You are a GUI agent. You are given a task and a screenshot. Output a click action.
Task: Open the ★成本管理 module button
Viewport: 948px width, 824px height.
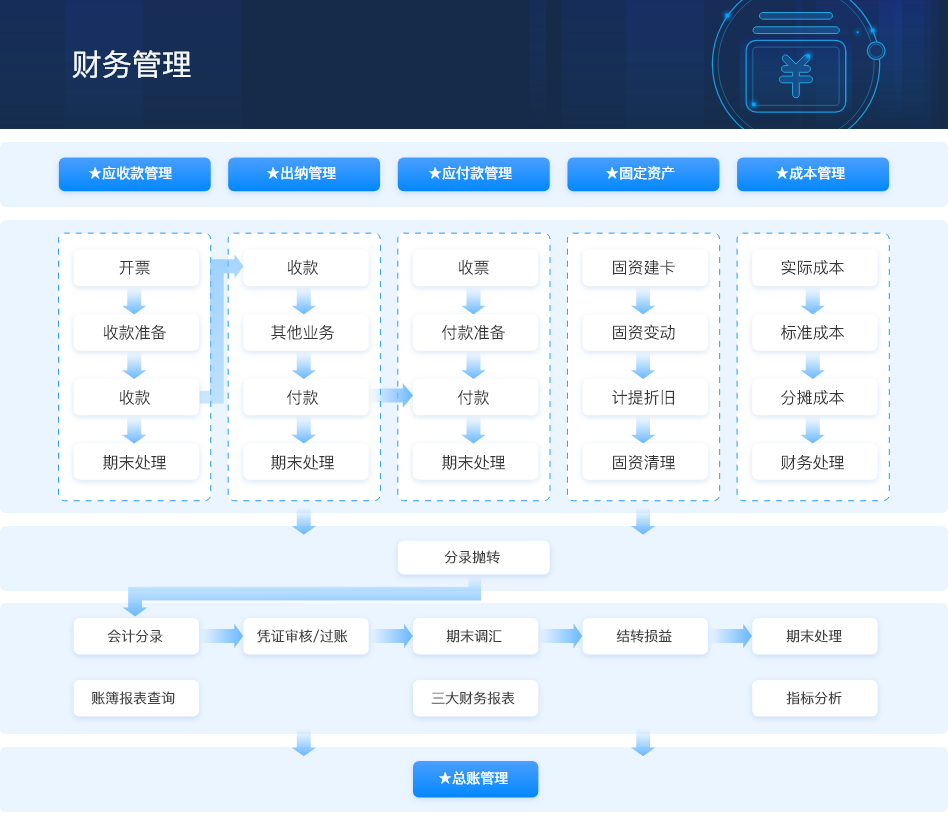tap(813, 174)
